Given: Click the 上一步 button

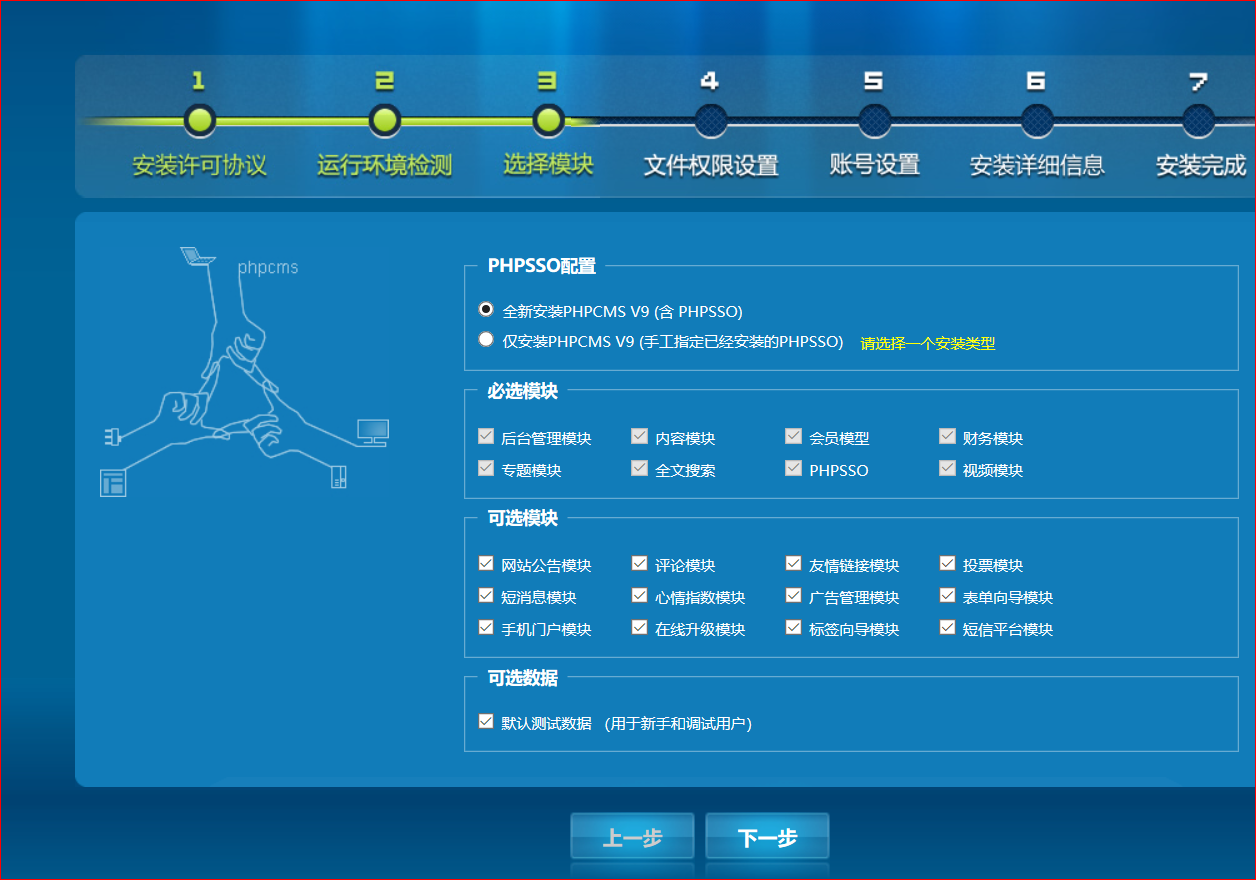Looking at the screenshot, I should [632, 837].
